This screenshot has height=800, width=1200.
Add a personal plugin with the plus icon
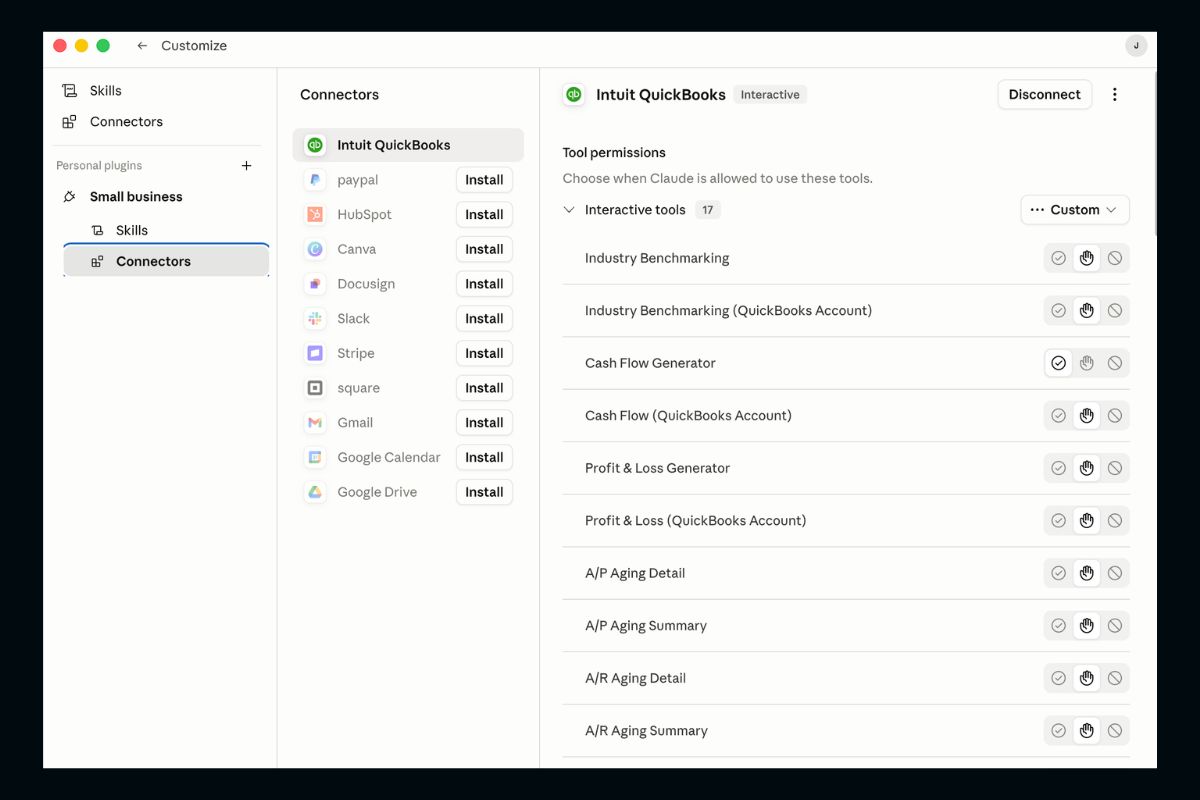[247, 166]
